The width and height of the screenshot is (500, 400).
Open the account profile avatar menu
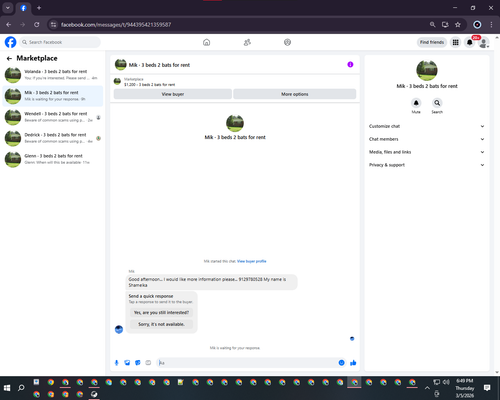[x=484, y=43]
